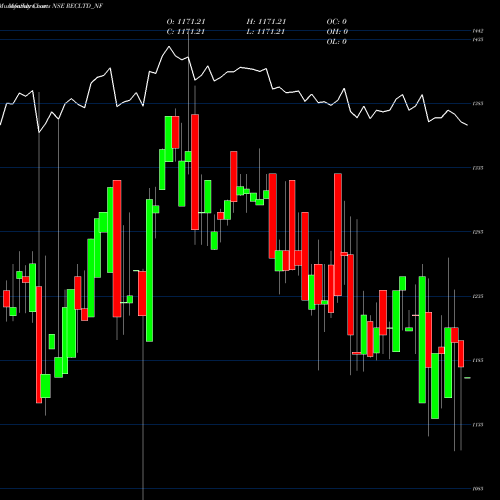Viewport: 500px width, 500px height.
Task: Select the high value H: 1171.21
Action: [266, 22]
